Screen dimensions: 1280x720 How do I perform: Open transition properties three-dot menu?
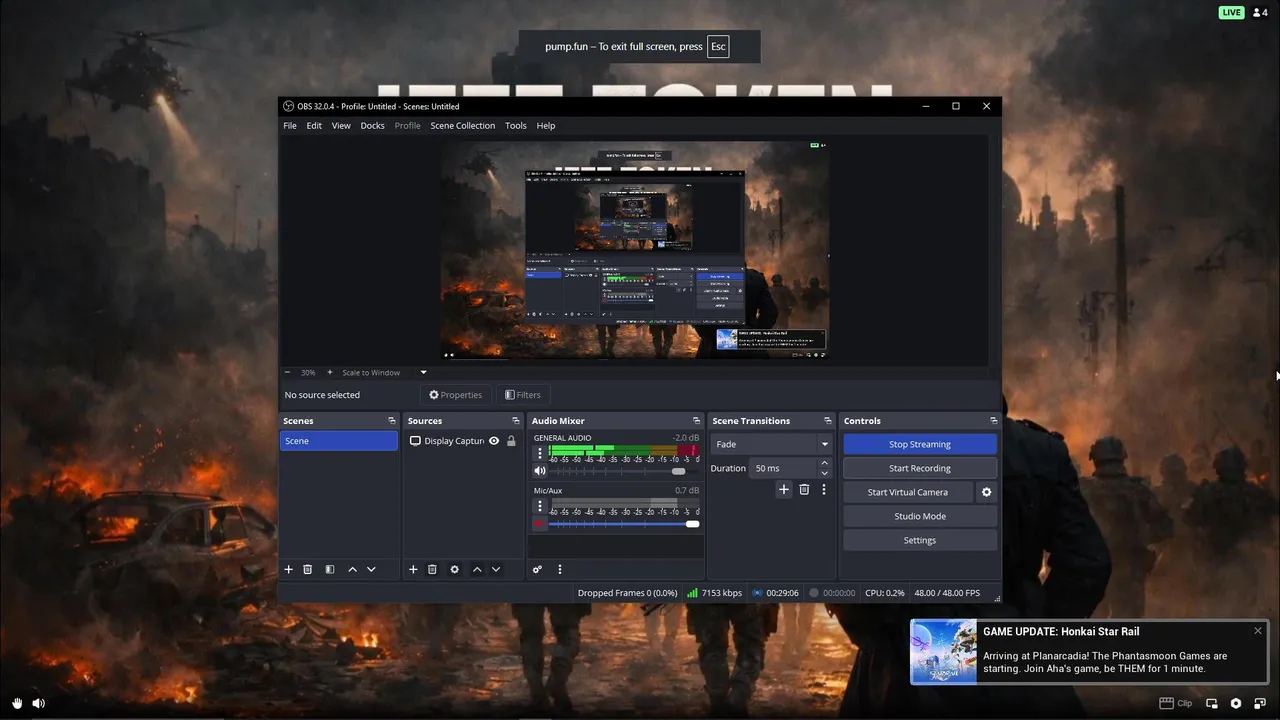824,489
